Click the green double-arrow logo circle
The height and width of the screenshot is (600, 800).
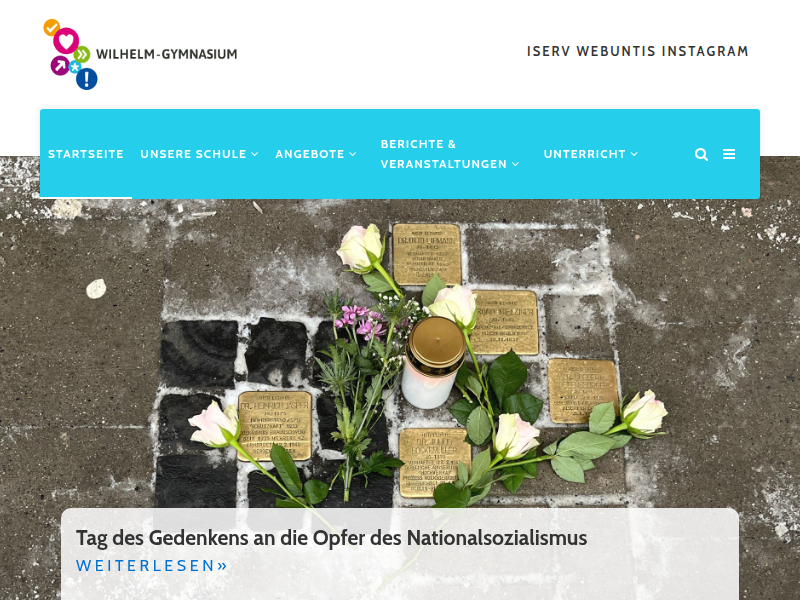(82, 54)
